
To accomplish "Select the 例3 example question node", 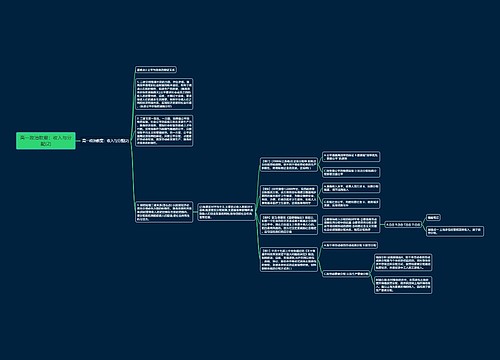I will click(289, 224).
